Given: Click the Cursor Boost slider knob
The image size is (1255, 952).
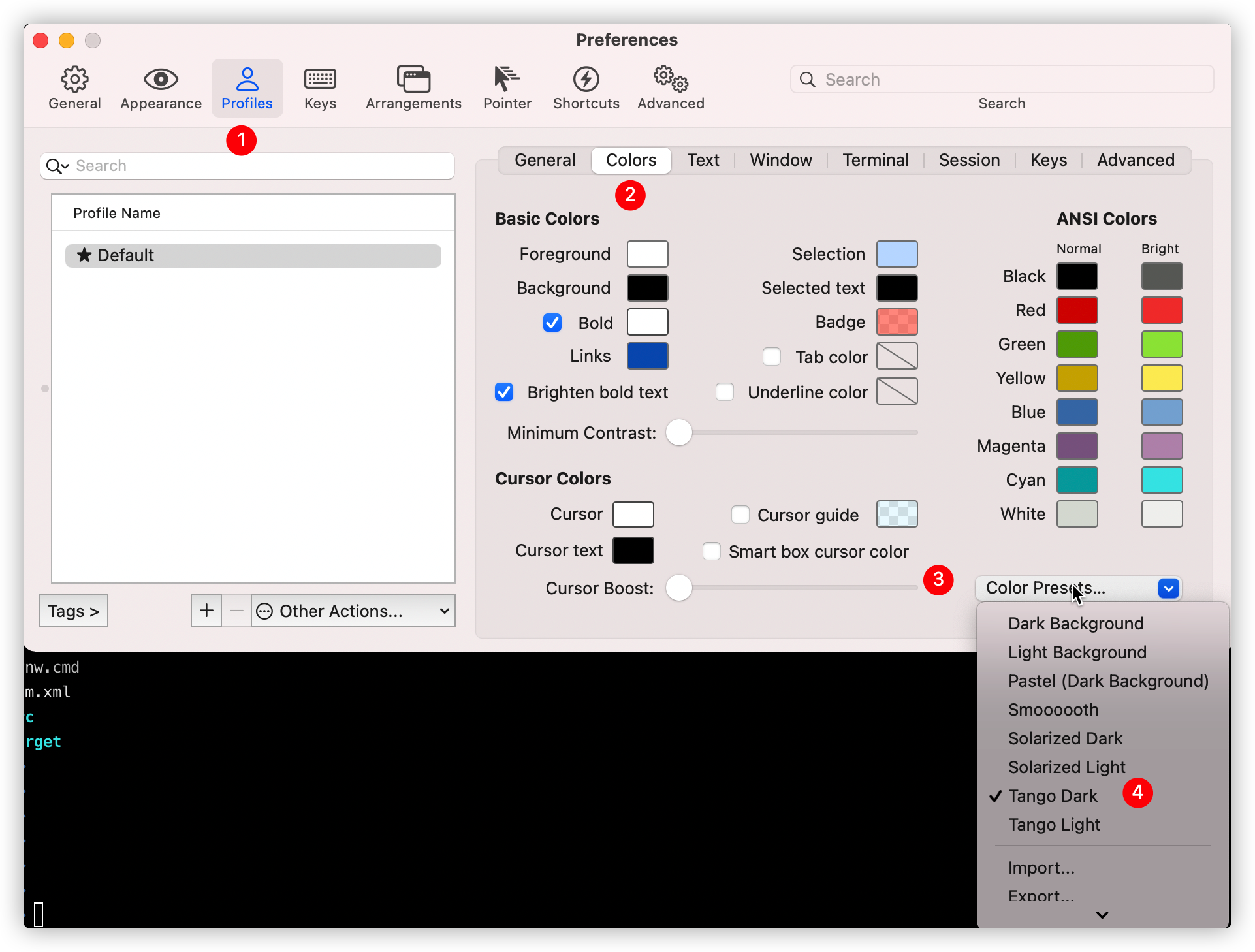Looking at the screenshot, I should (679, 588).
